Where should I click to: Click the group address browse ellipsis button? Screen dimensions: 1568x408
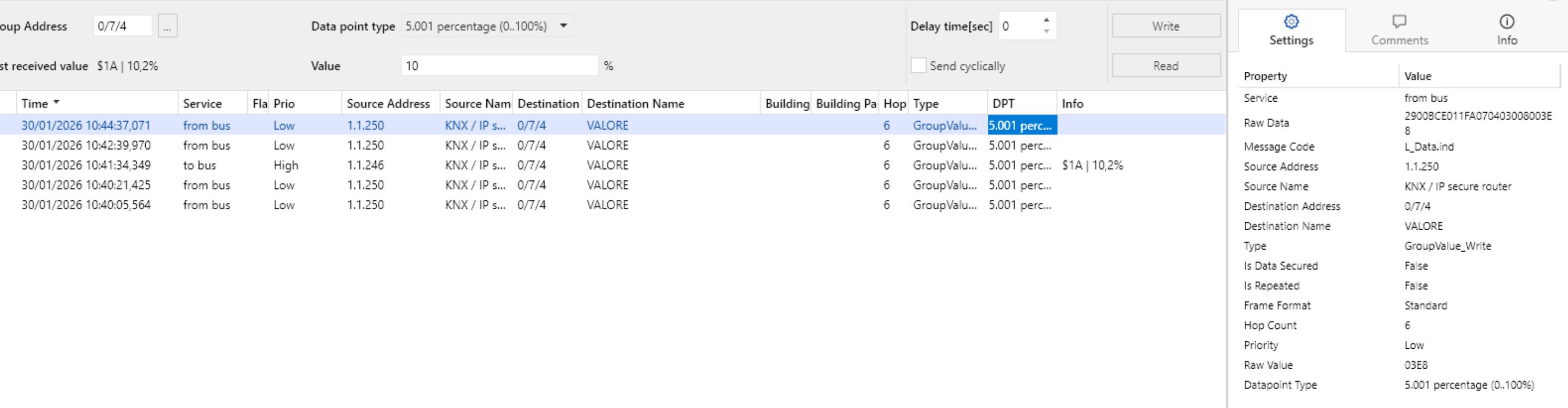coord(167,26)
